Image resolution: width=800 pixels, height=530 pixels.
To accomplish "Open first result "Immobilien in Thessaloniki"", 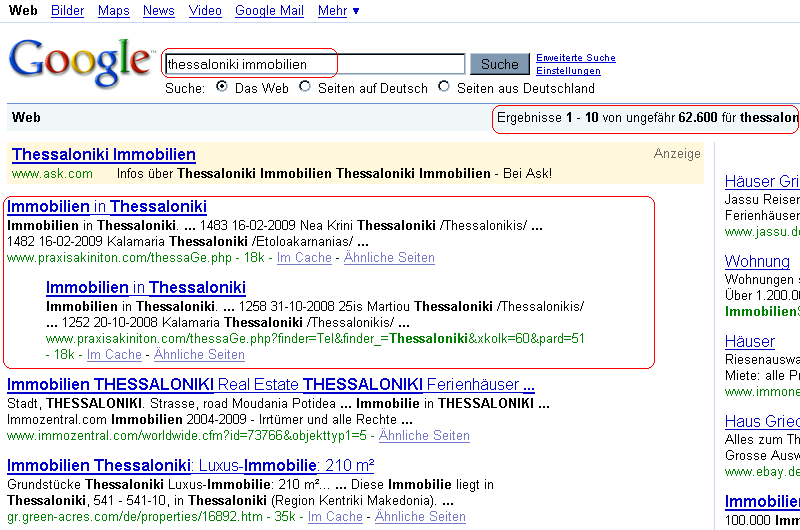I will pyautogui.click(x=107, y=207).
